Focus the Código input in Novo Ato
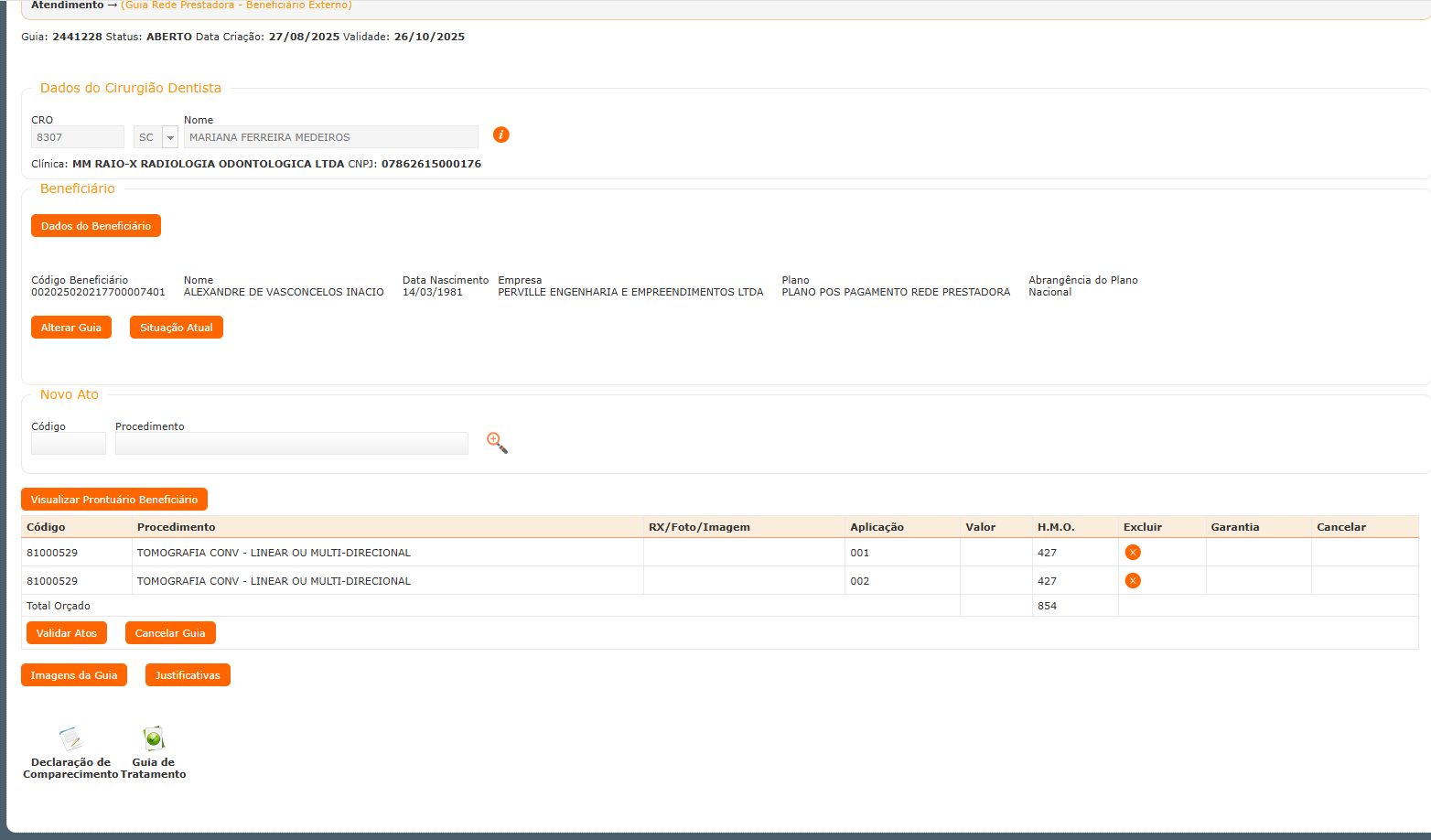The width and height of the screenshot is (1431, 840). 69,444
